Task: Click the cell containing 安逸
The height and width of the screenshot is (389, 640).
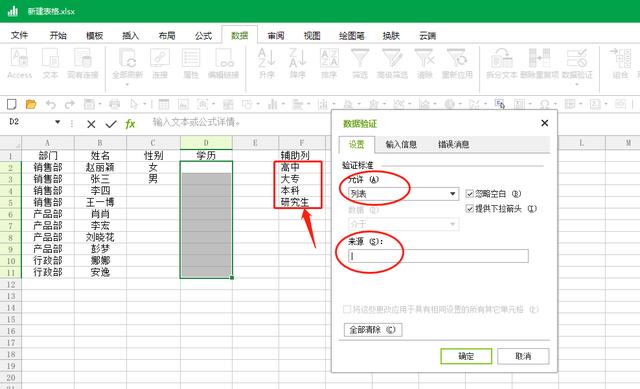Action: [x=100, y=272]
